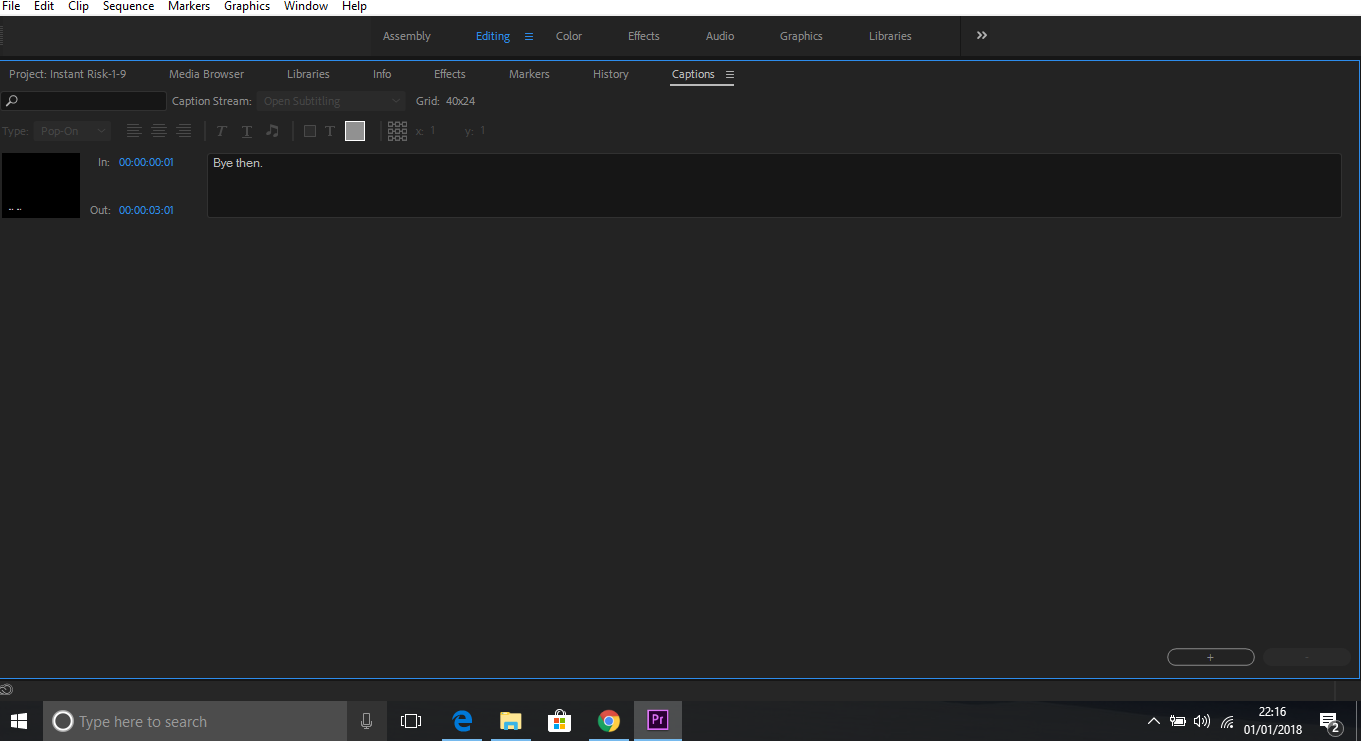Open the Edit menu

[x=44, y=6]
